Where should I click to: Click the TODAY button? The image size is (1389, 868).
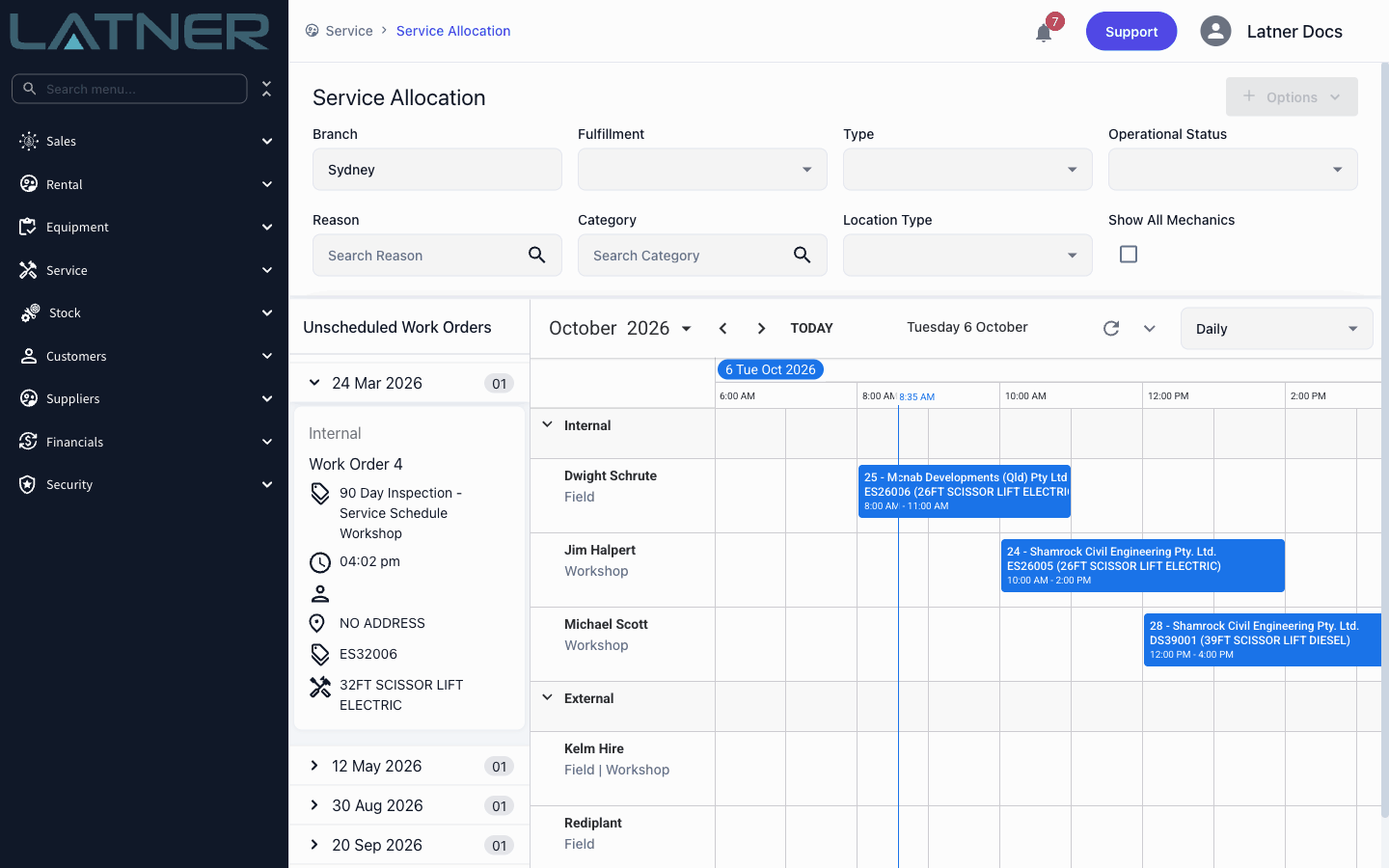click(x=811, y=328)
